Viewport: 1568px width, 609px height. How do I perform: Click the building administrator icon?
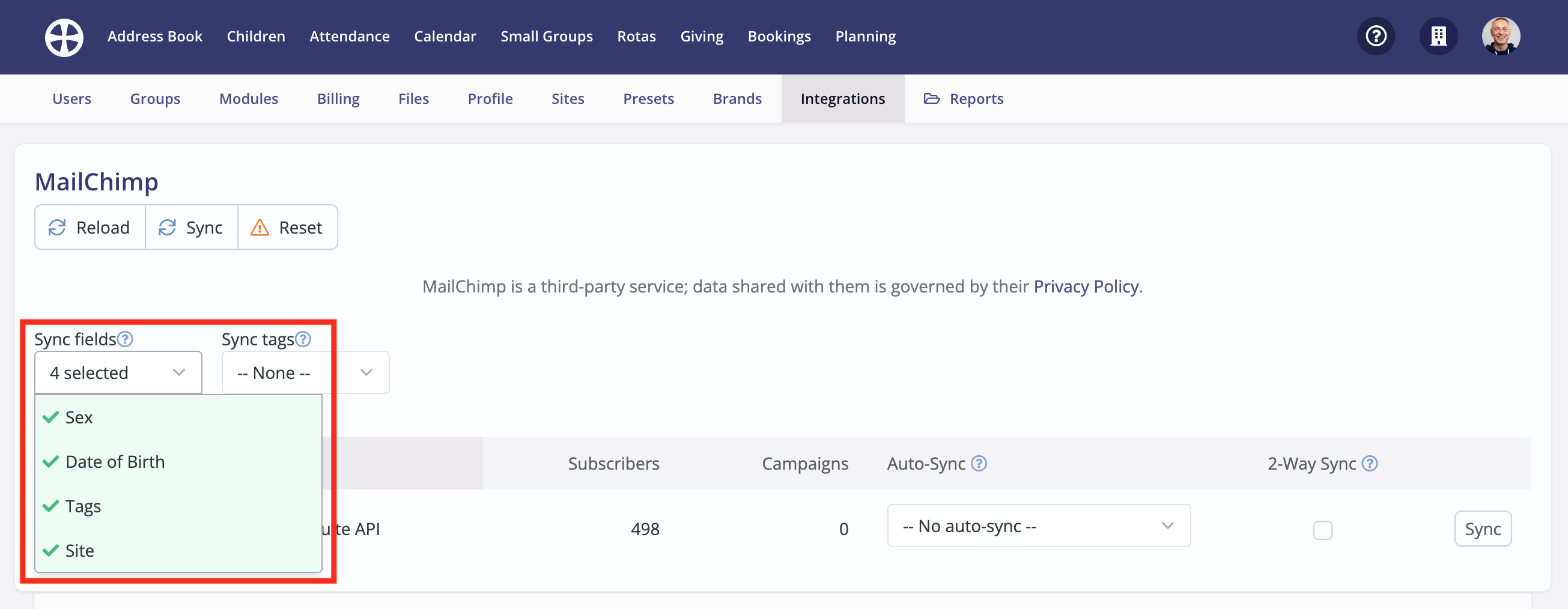[x=1438, y=37]
